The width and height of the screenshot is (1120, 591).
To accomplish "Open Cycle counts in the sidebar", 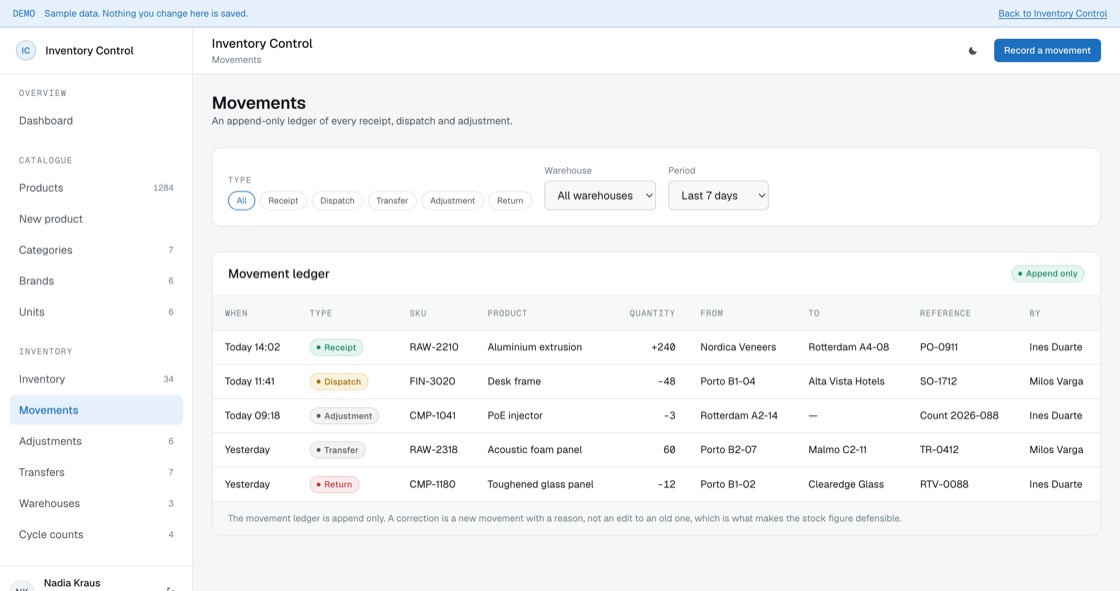I will click(96, 535).
